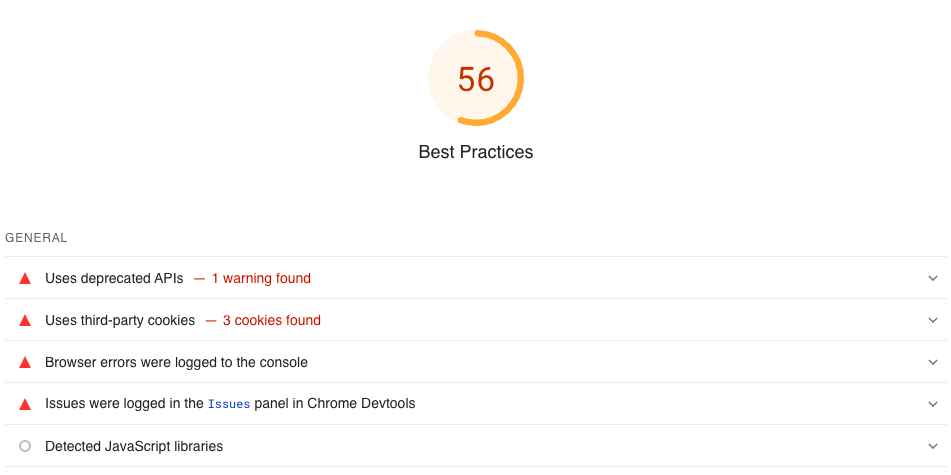Click the fail triangle for browser errors audit
Screen dimensions: 951x475
25,363
